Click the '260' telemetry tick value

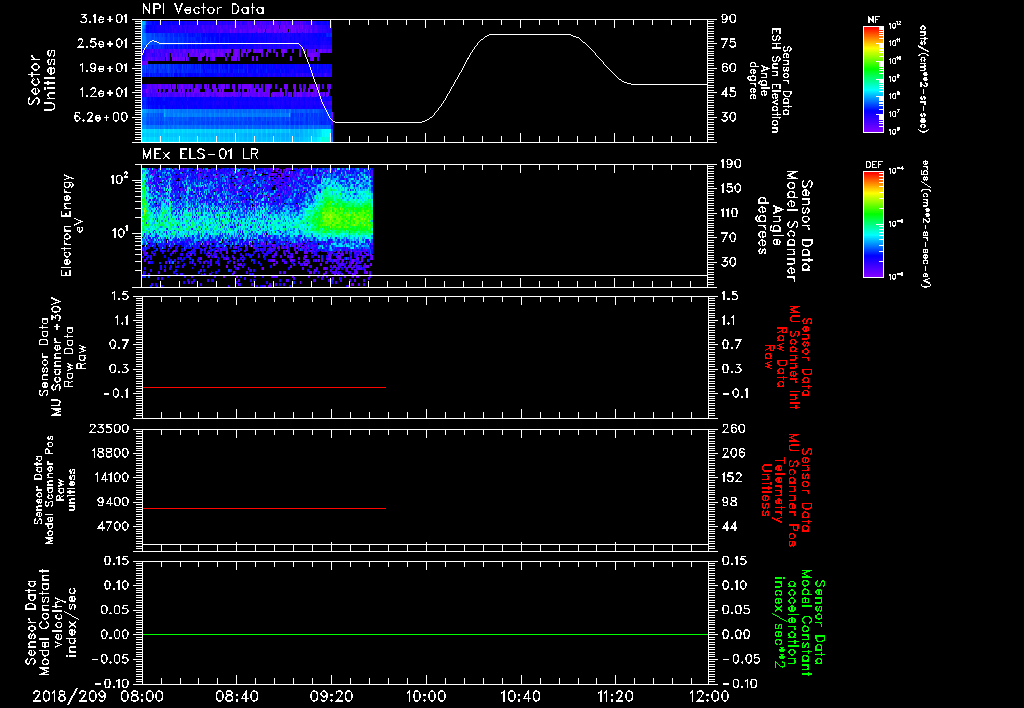[733, 429]
